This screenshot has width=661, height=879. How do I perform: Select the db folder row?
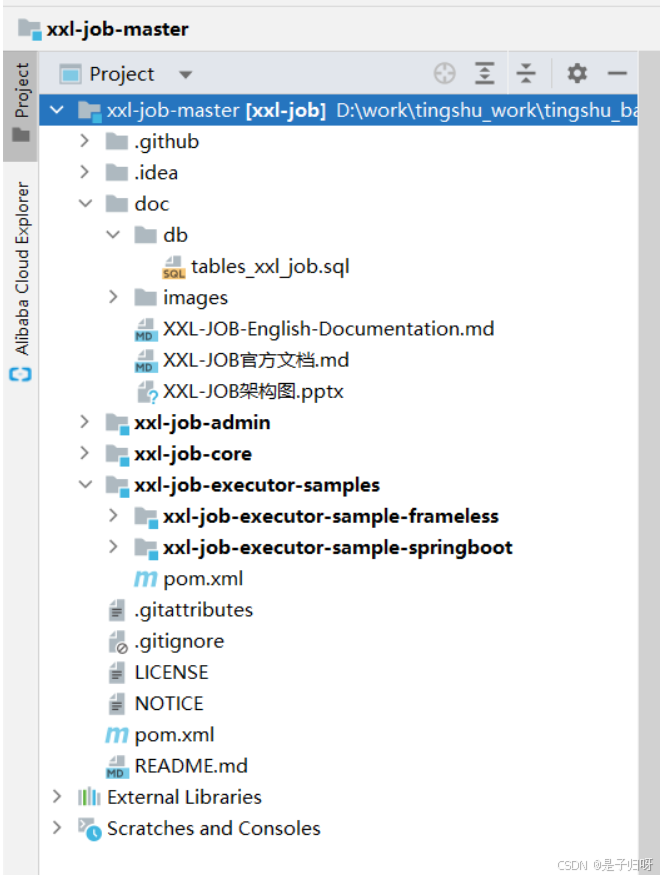pos(338,235)
